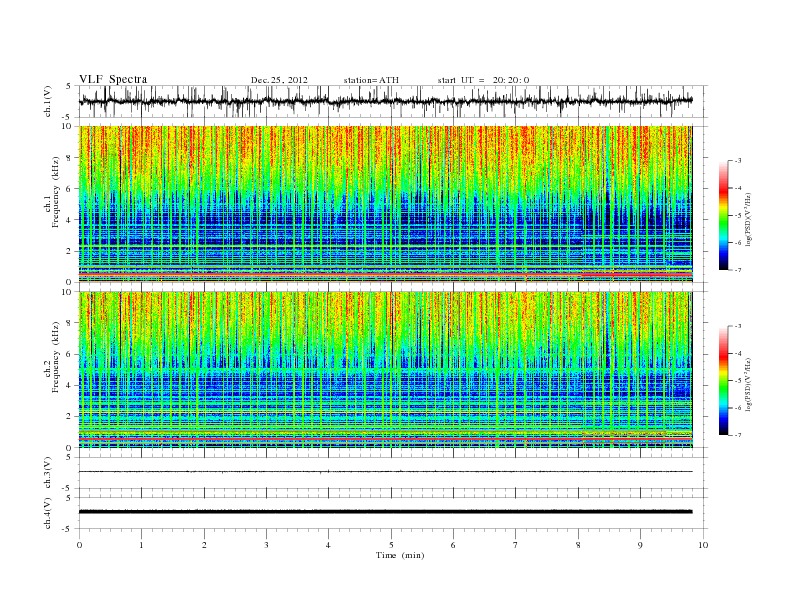
Task: Click time axis tick label "0"
Action: [79, 545]
